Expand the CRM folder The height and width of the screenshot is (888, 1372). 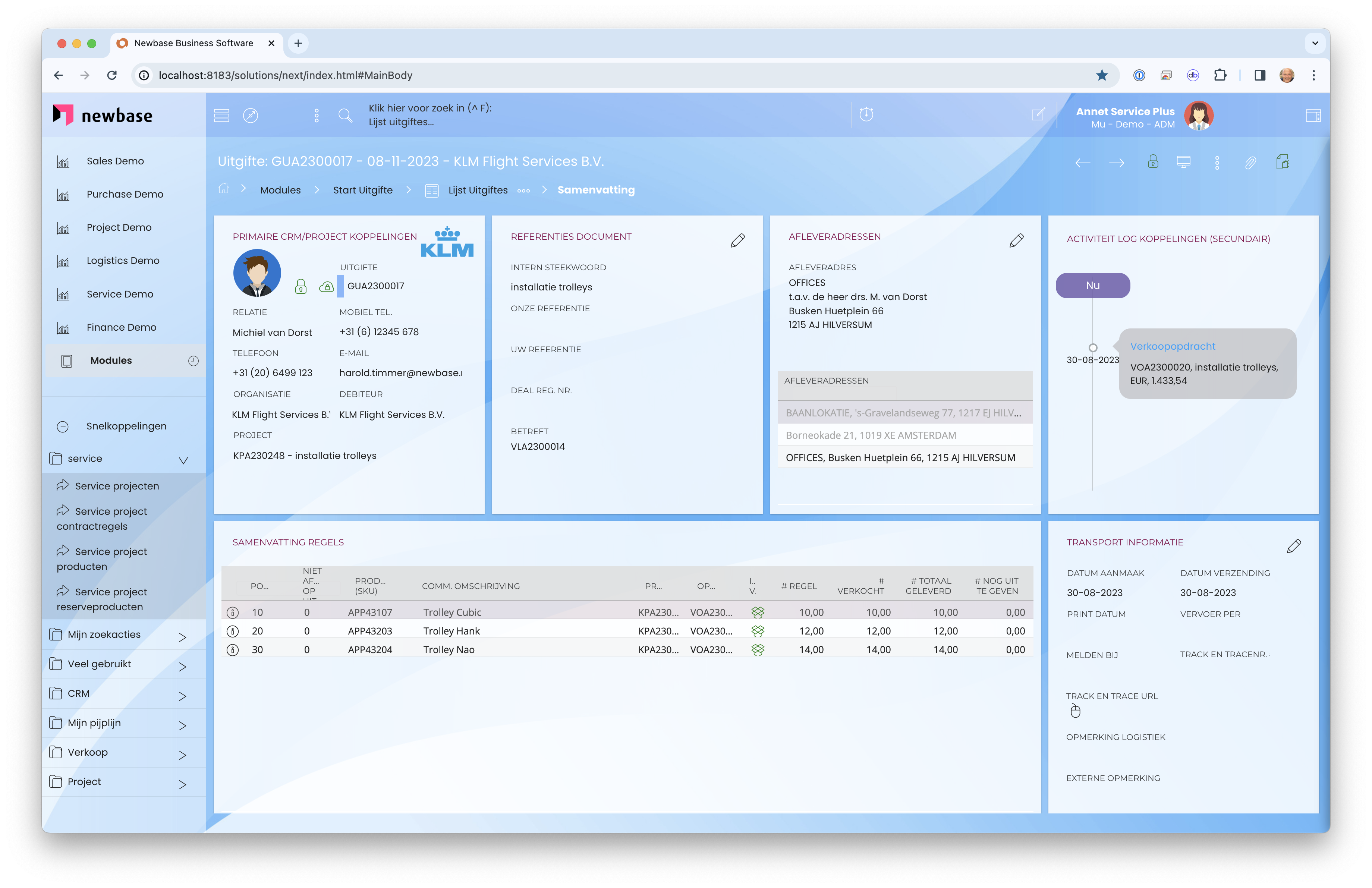tap(183, 696)
